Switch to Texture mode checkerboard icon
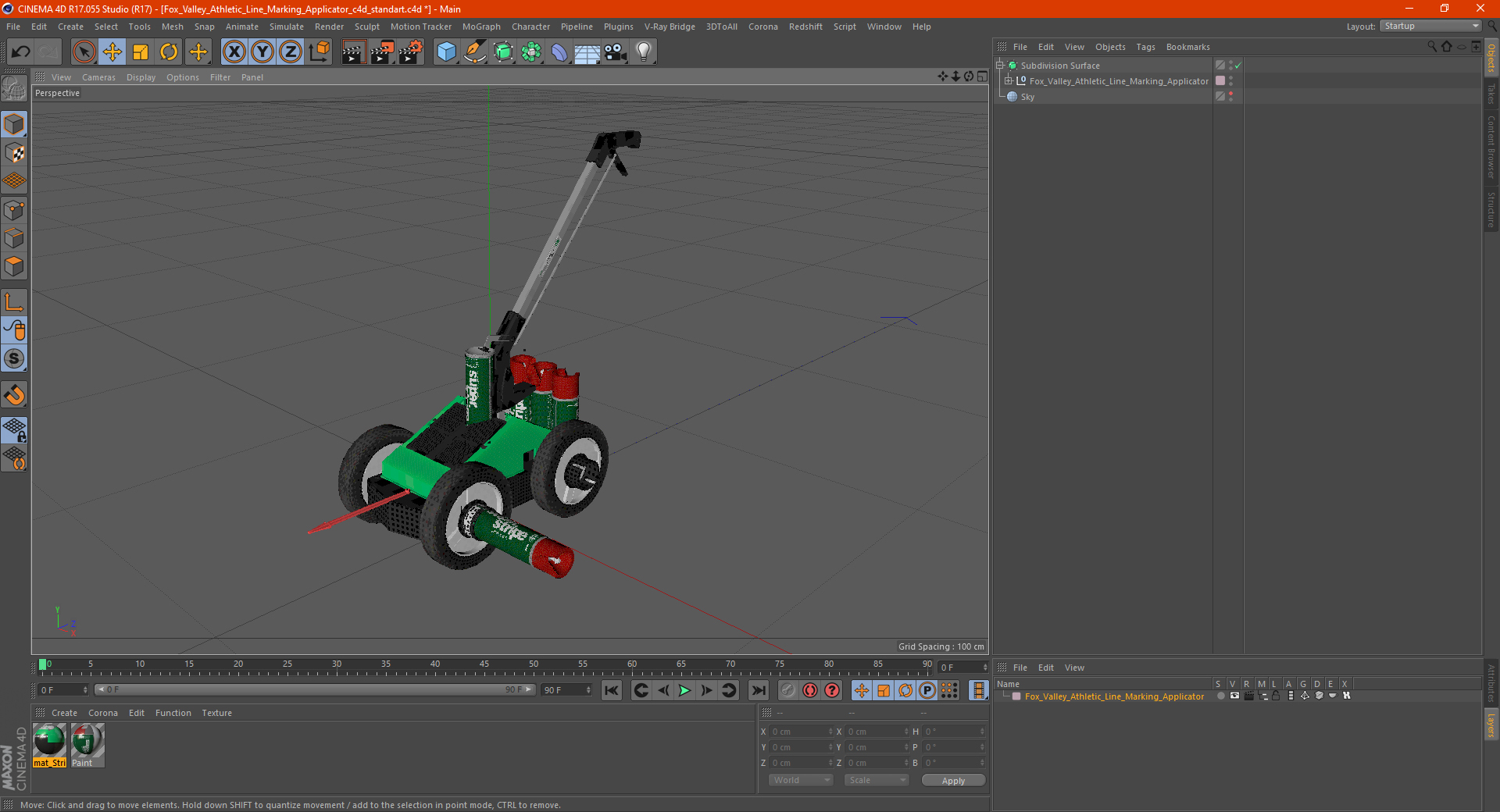This screenshot has height=812, width=1500. tap(14, 153)
